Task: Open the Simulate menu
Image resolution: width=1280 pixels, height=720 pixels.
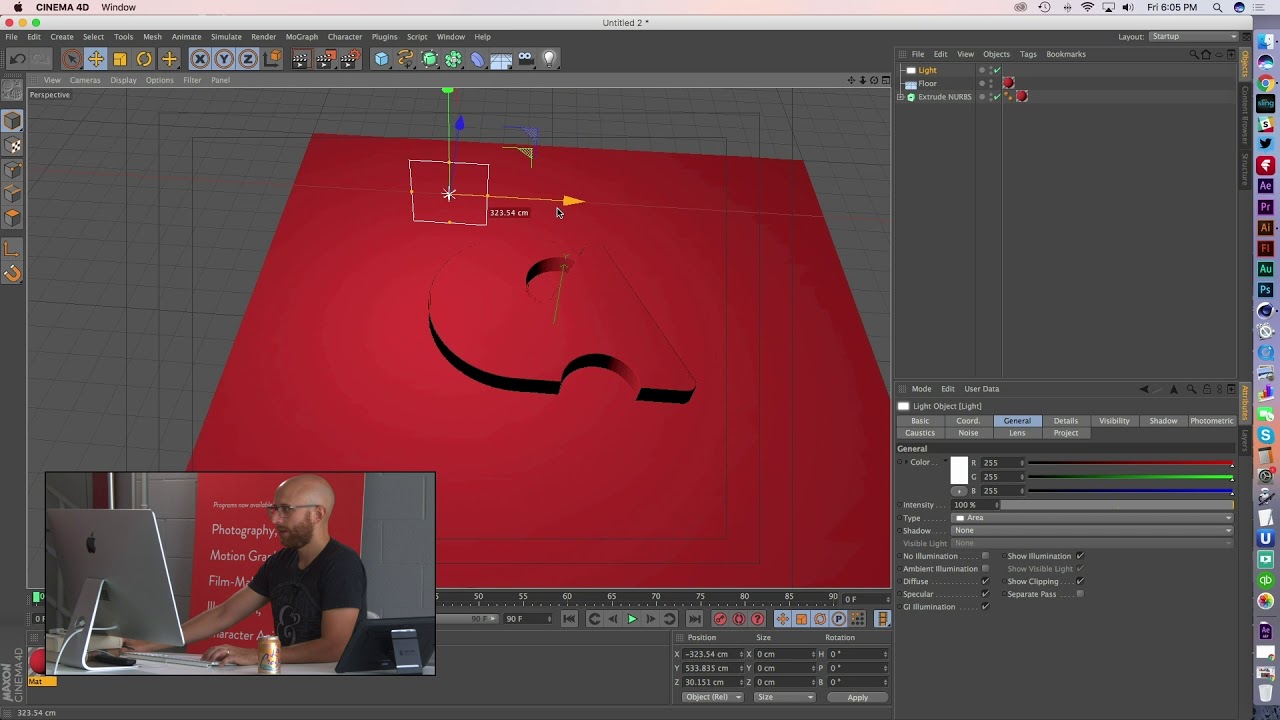Action: [225, 37]
